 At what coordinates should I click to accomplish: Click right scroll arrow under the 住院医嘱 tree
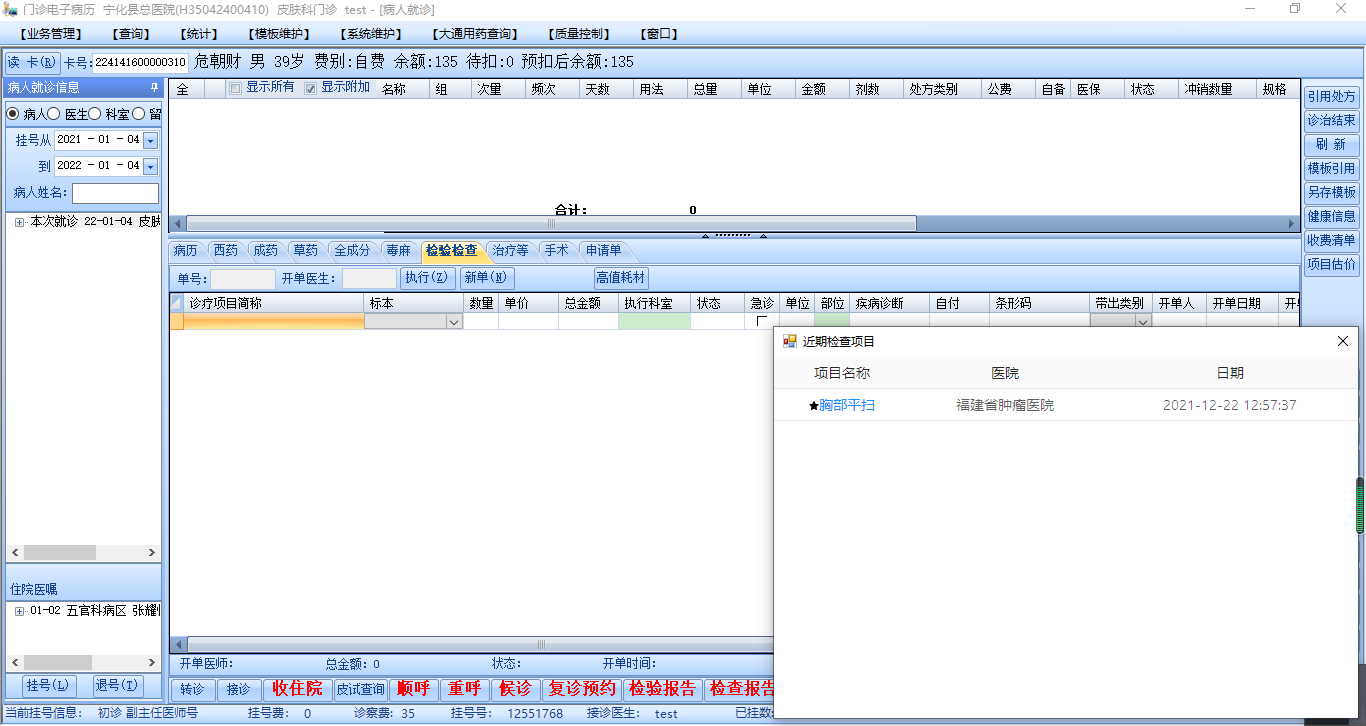152,662
